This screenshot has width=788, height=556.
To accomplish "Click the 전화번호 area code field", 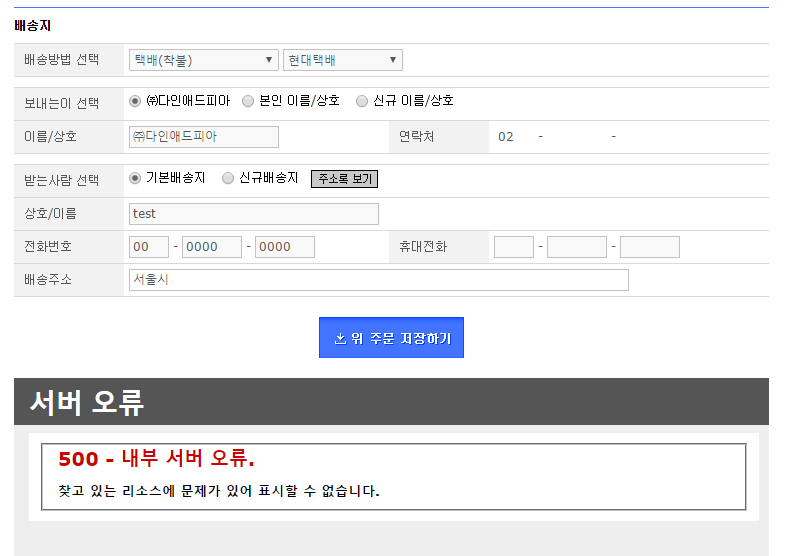I will (149, 247).
